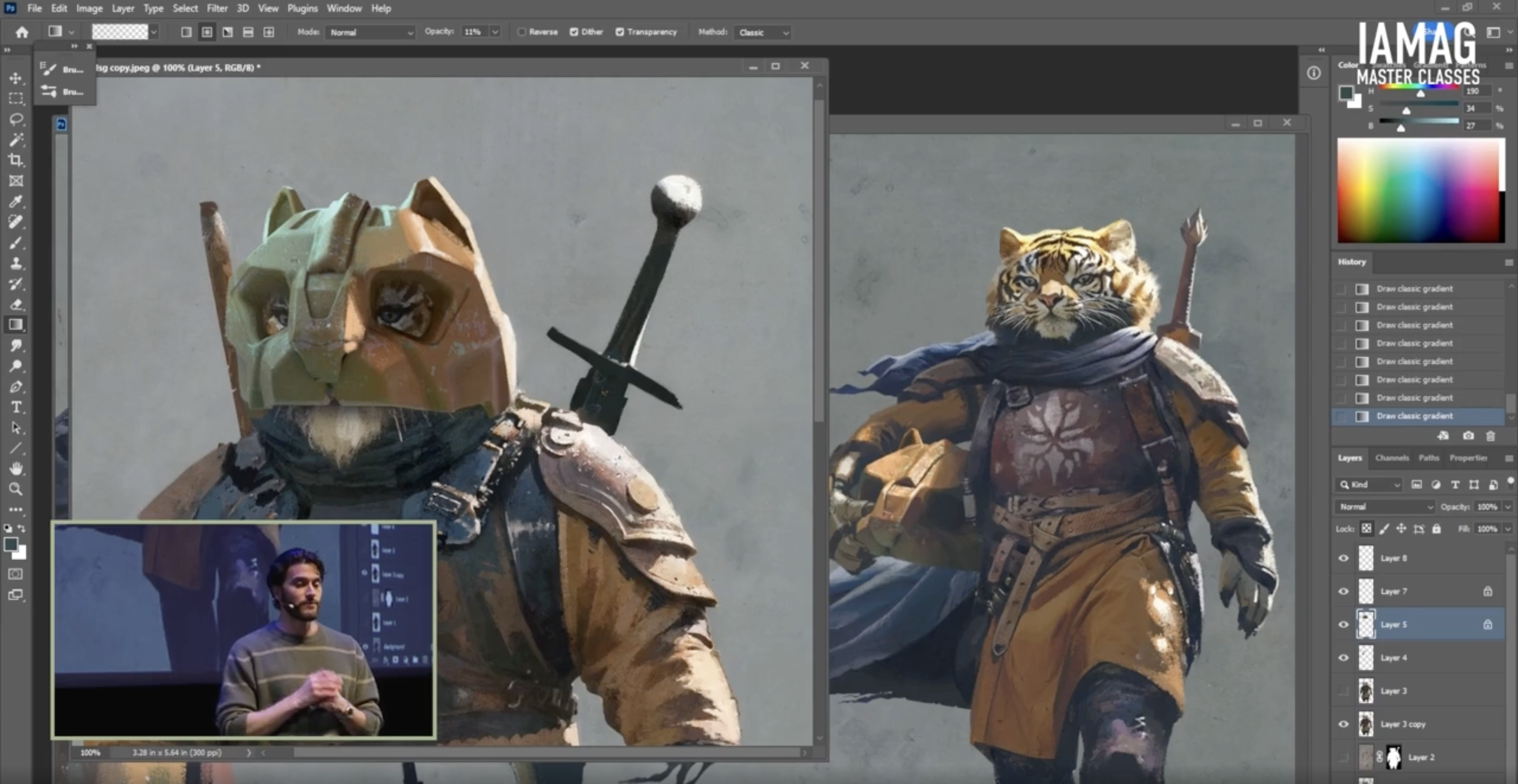Open the gradient Mode dropdown
Image resolution: width=1518 pixels, height=784 pixels.
(x=370, y=32)
